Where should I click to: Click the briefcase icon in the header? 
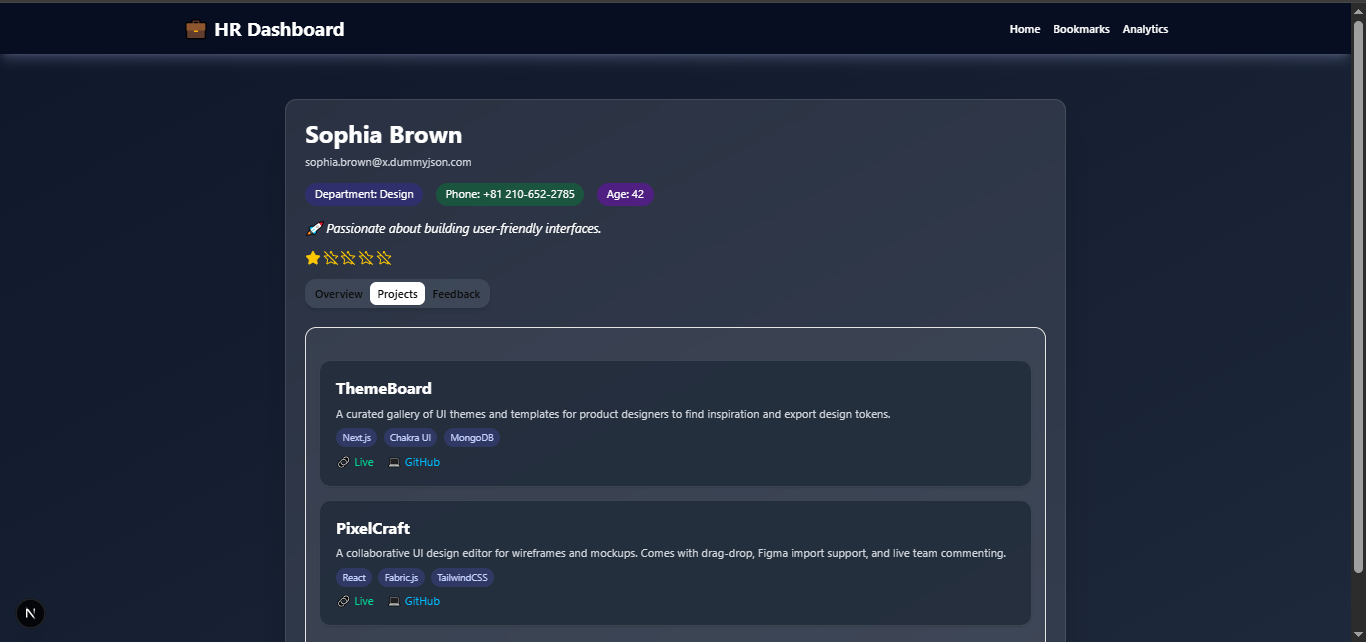[196, 29]
